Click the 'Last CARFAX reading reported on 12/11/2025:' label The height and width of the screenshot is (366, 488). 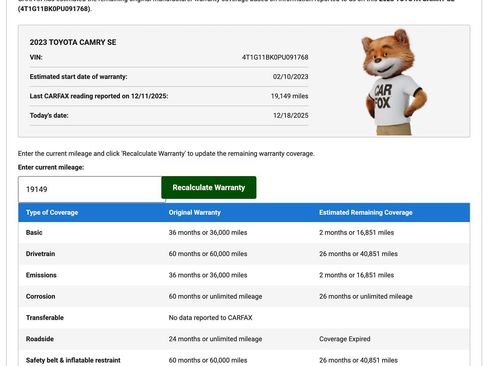tap(99, 96)
